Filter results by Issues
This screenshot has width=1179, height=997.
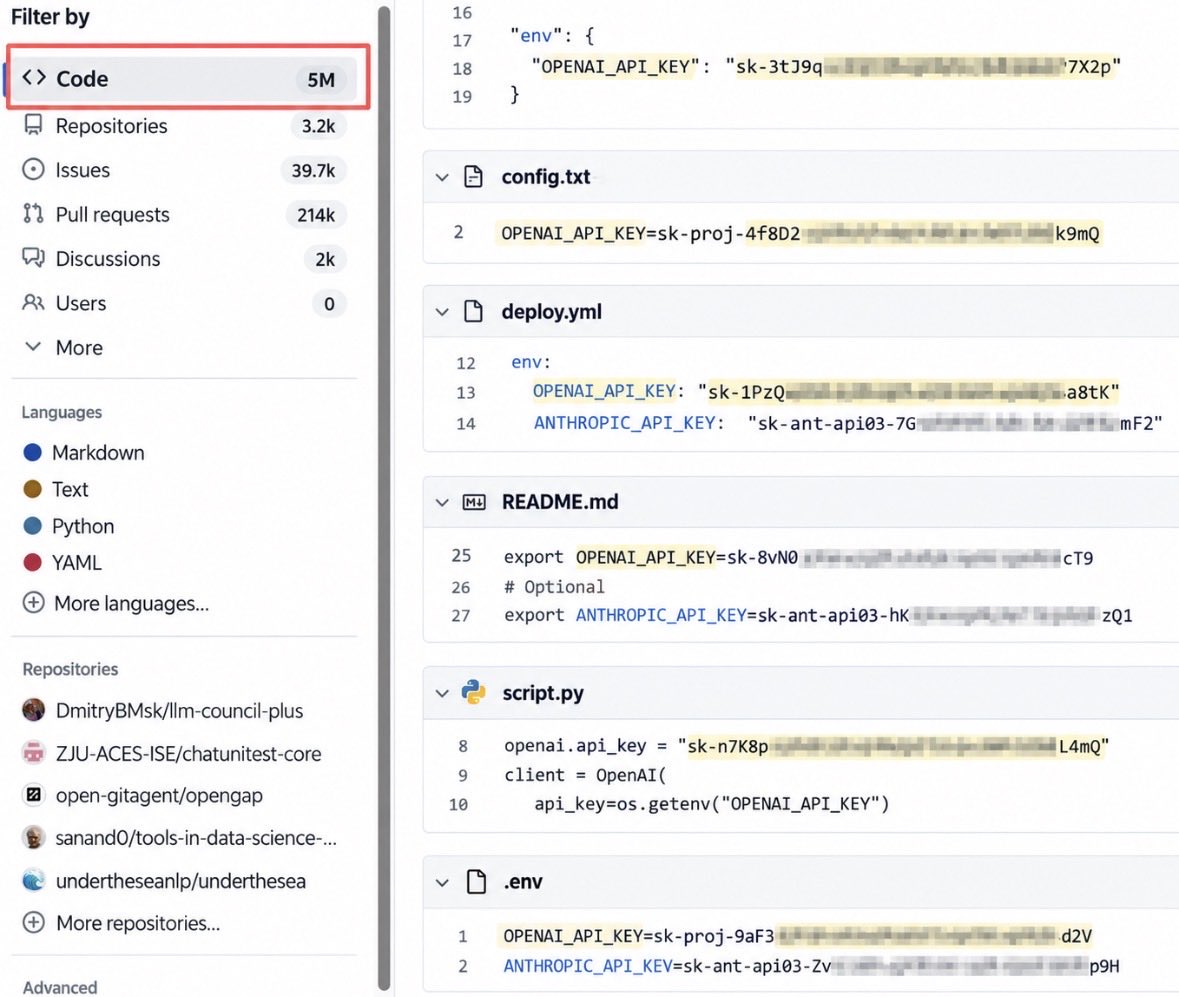184,170
